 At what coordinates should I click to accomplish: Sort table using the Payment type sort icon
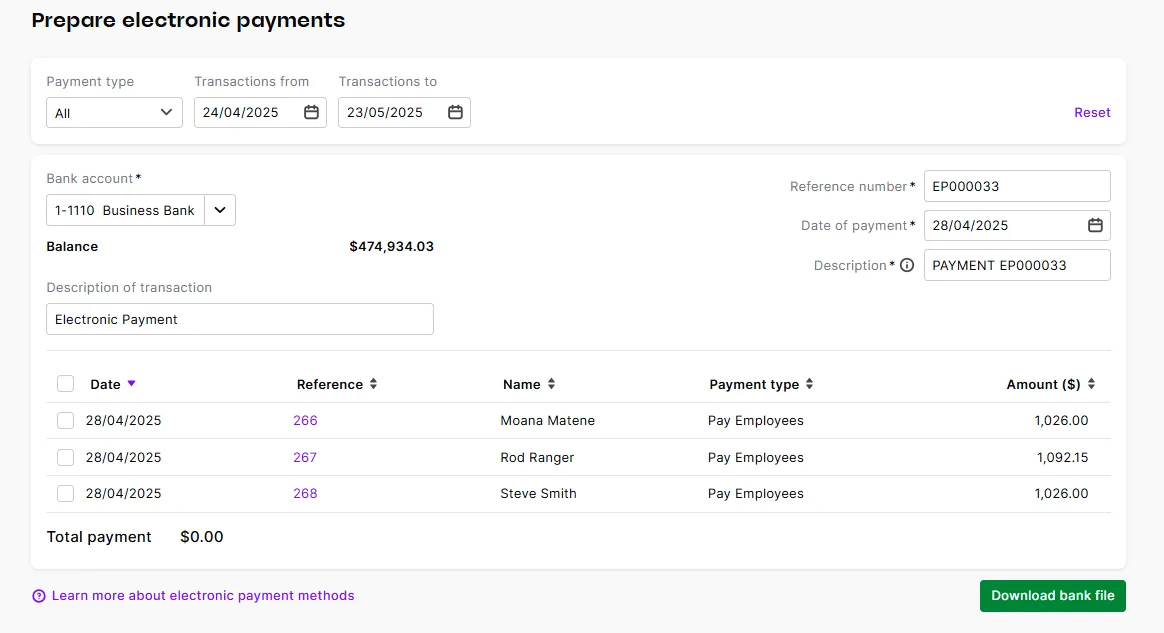click(808, 384)
